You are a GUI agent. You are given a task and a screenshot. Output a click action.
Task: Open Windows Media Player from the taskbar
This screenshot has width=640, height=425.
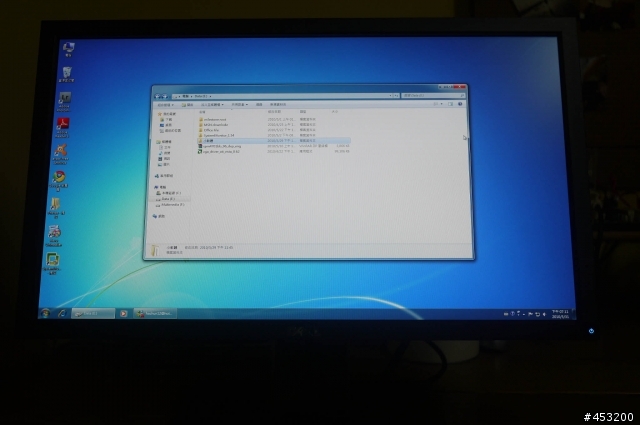pos(123,314)
